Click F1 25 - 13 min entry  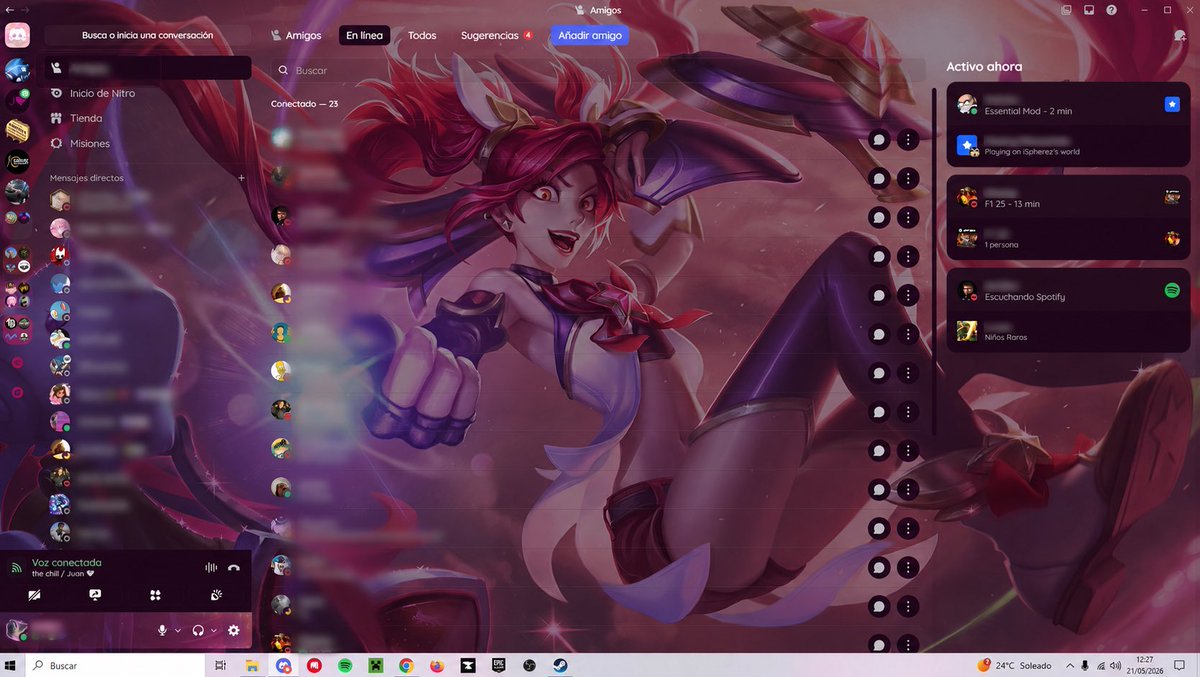[x=1012, y=204]
